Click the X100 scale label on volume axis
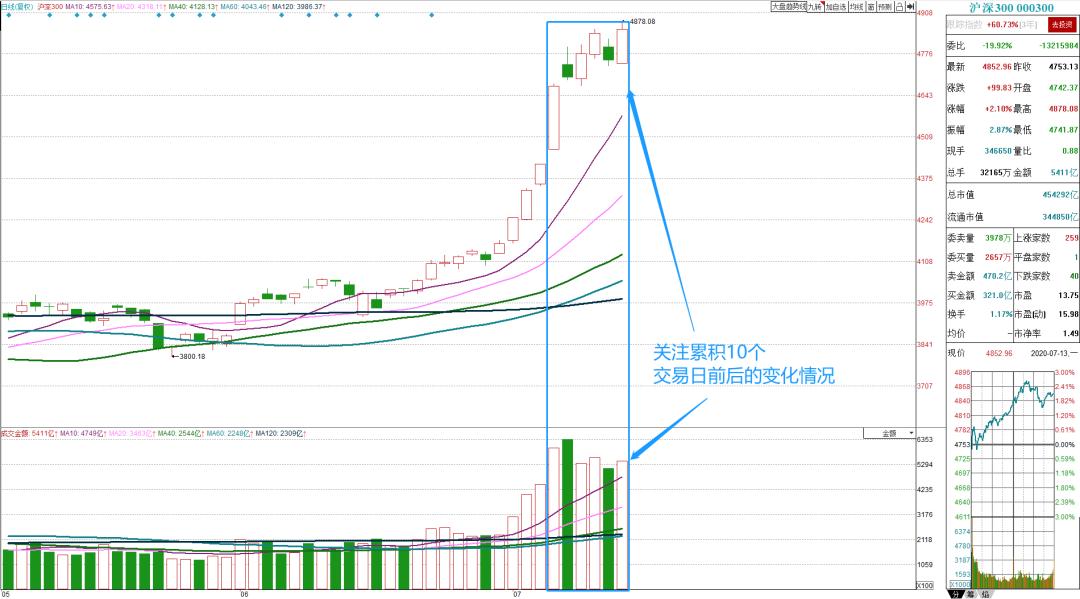 tap(925, 585)
